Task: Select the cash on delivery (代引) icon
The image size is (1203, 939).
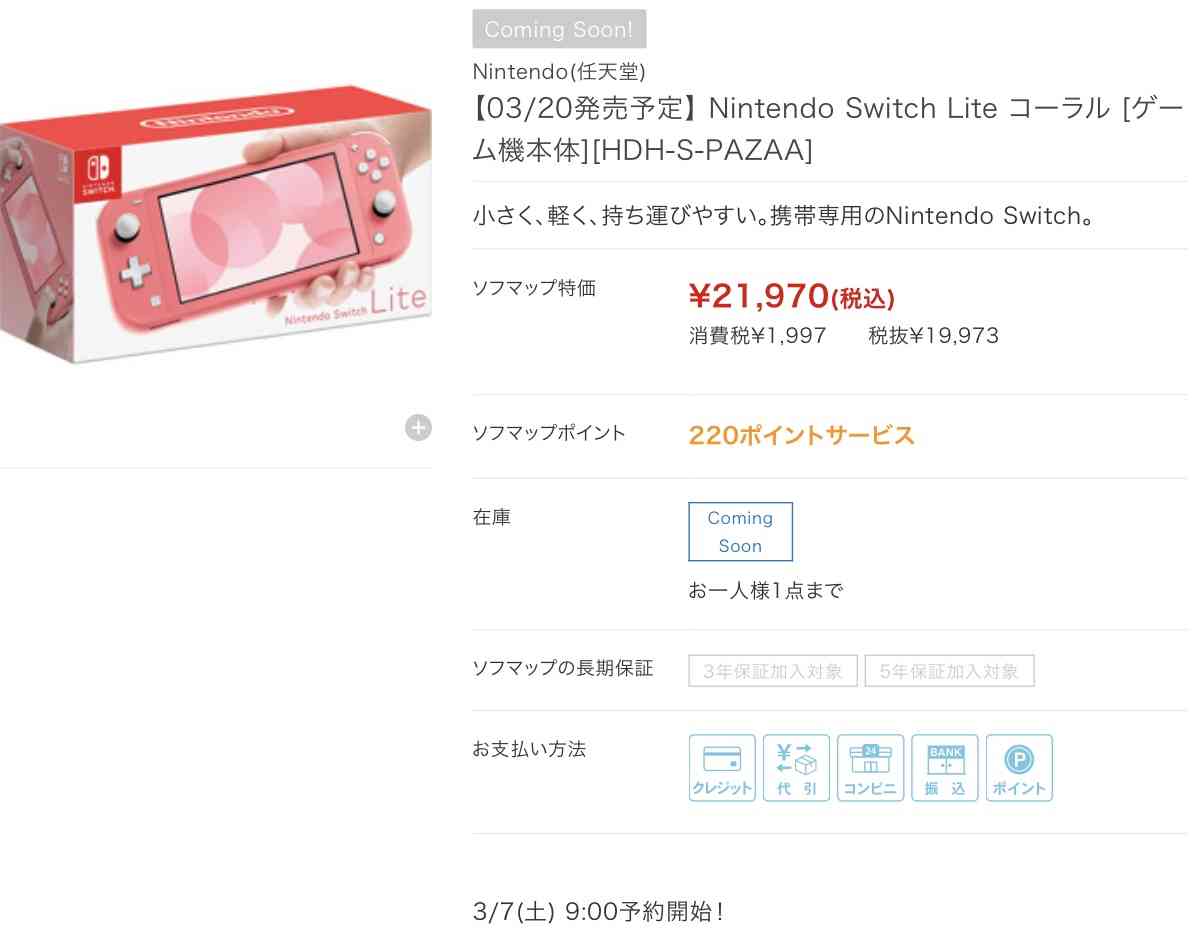Action: [x=796, y=768]
